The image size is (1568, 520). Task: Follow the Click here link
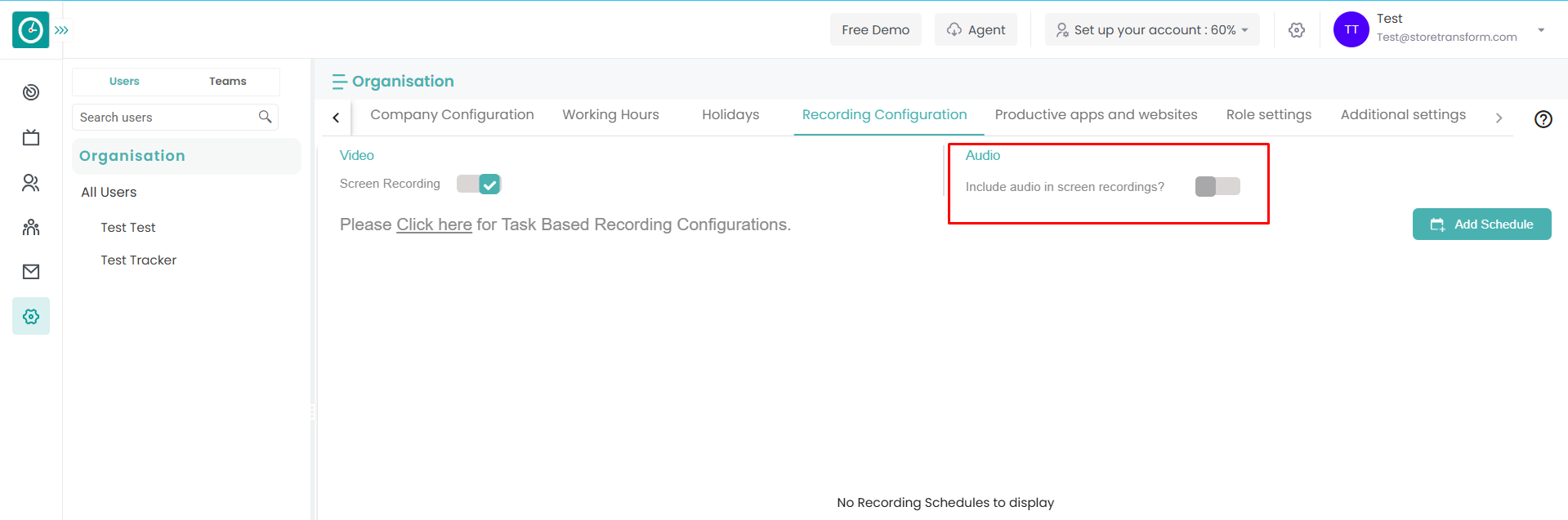[x=434, y=224]
